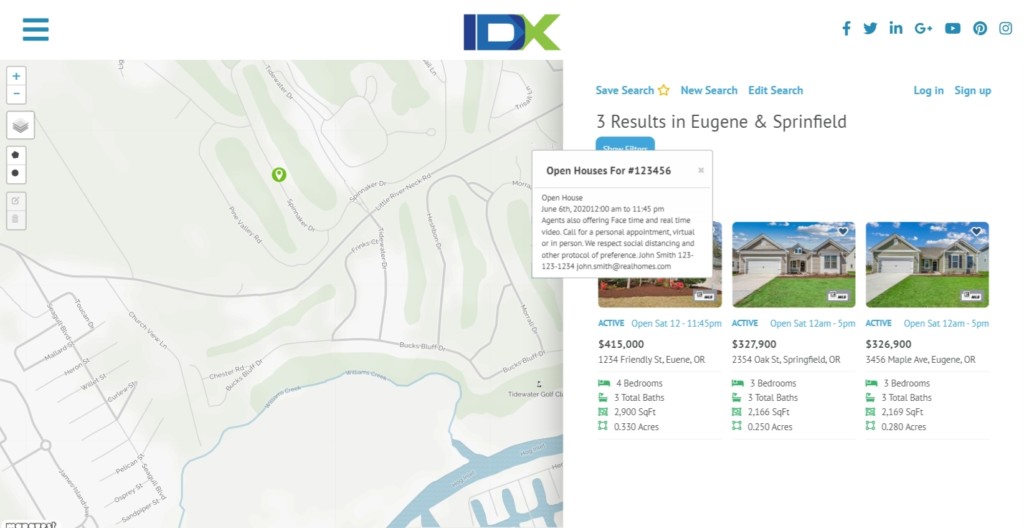1024x528 pixels.
Task: Click the $326,900 price
Action: 888,344
